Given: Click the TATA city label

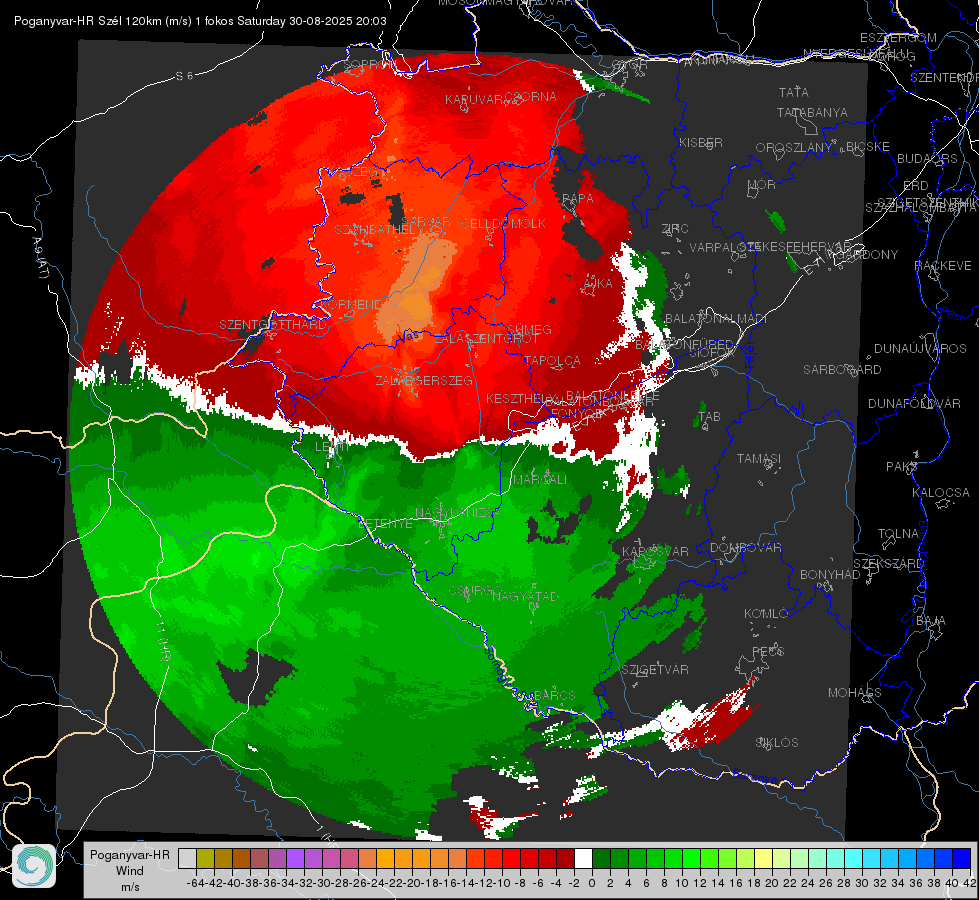Looking at the screenshot, I should click(x=794, y=92).
